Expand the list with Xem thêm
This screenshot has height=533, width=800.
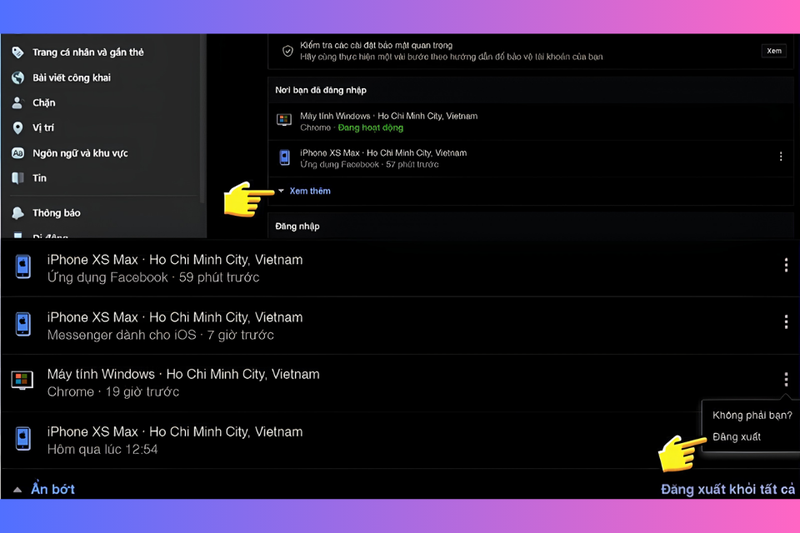point(310,191)
